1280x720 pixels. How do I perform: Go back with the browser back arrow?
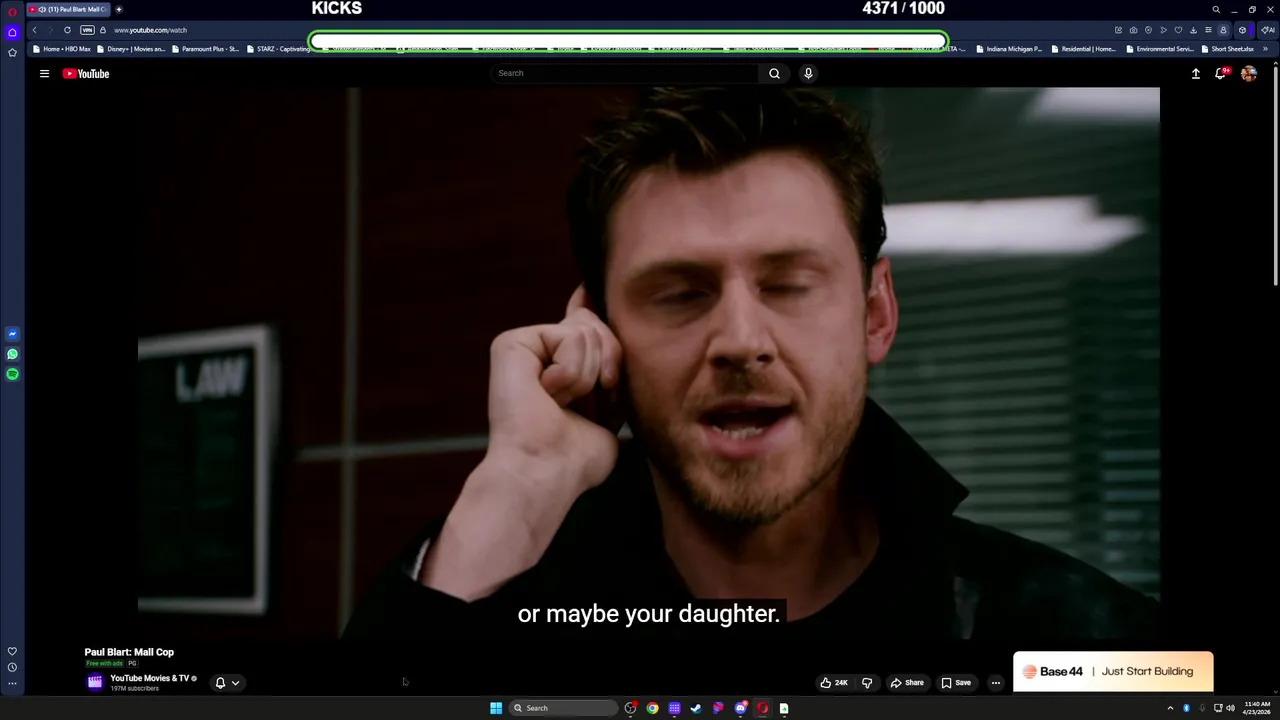34,30
